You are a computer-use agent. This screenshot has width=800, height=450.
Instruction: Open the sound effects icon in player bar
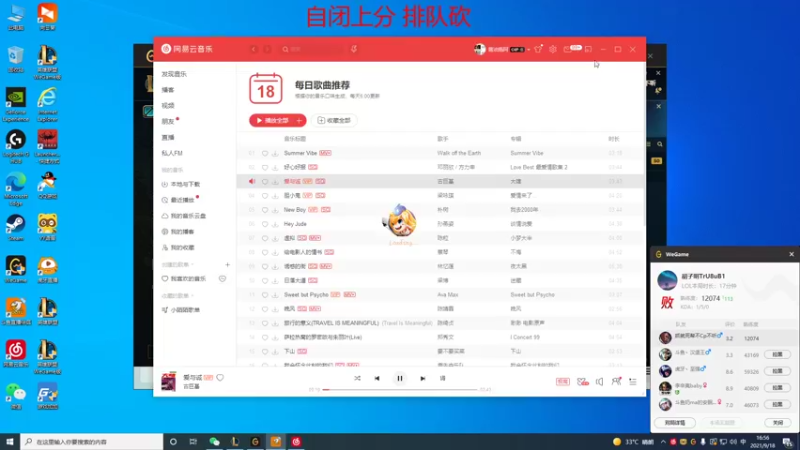point(583,382)
